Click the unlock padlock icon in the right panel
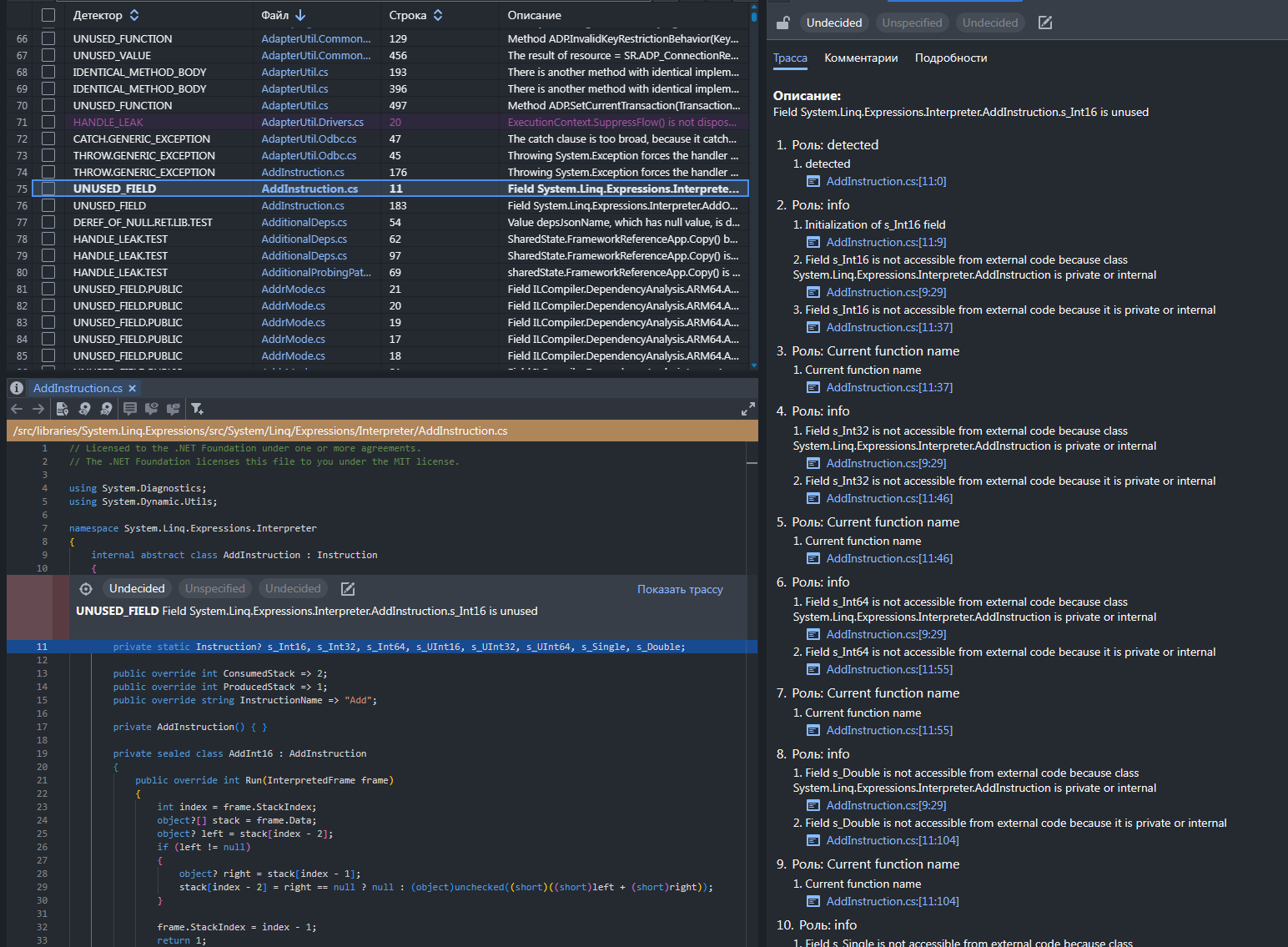1288x947 pixels. click(x=782, y=23)
